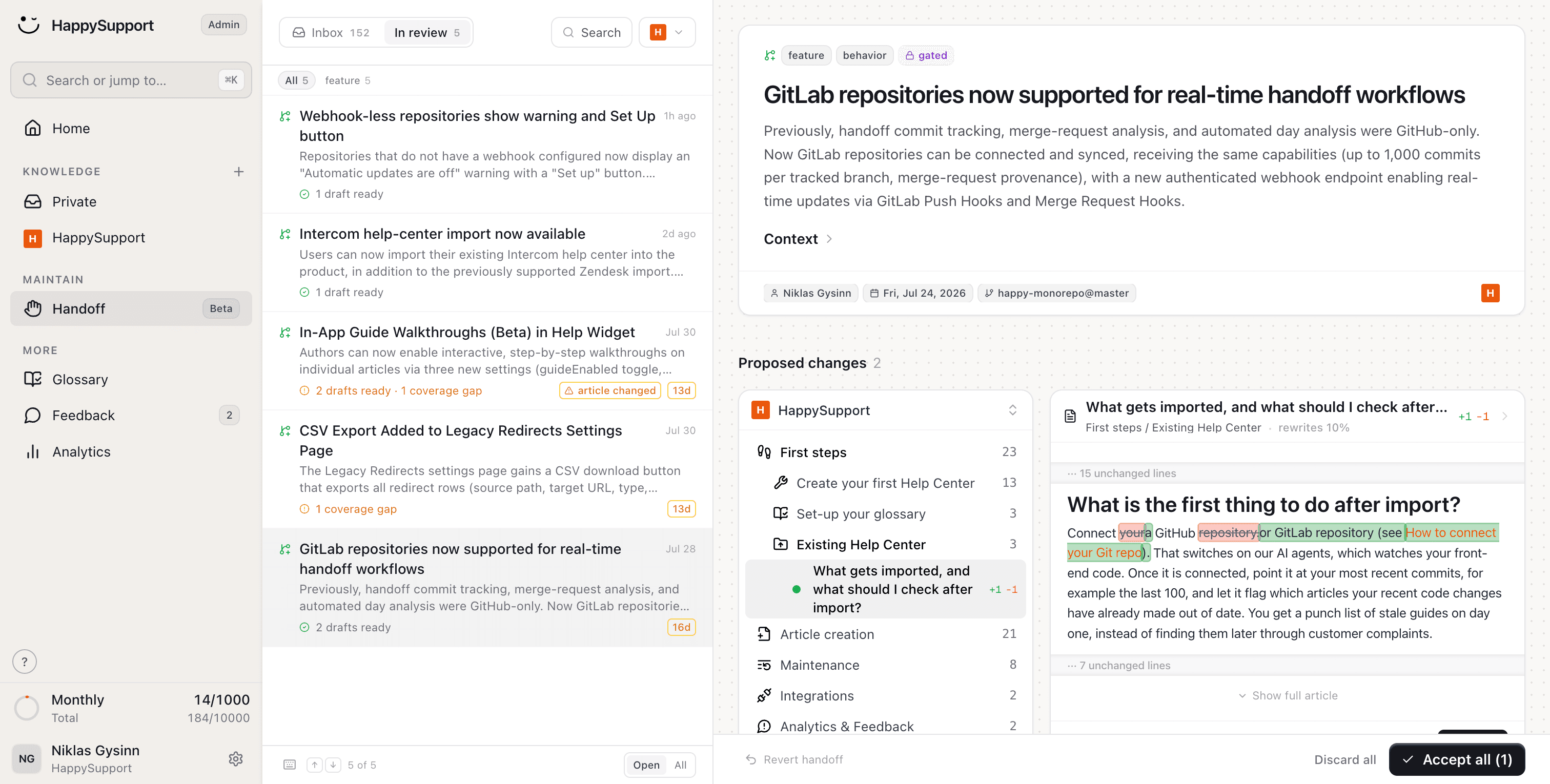
Task: Select the All 5 filter chip
Action: tap(297, 80)
